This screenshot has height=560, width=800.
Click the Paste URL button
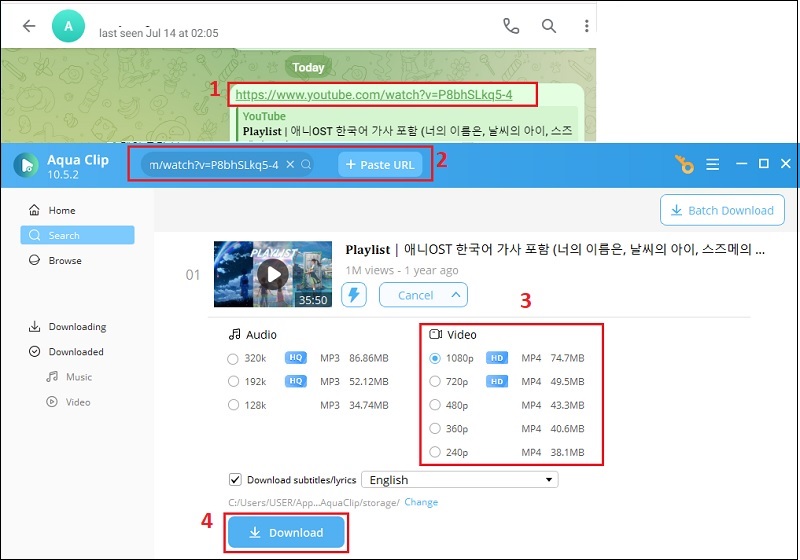coord(380,165)
